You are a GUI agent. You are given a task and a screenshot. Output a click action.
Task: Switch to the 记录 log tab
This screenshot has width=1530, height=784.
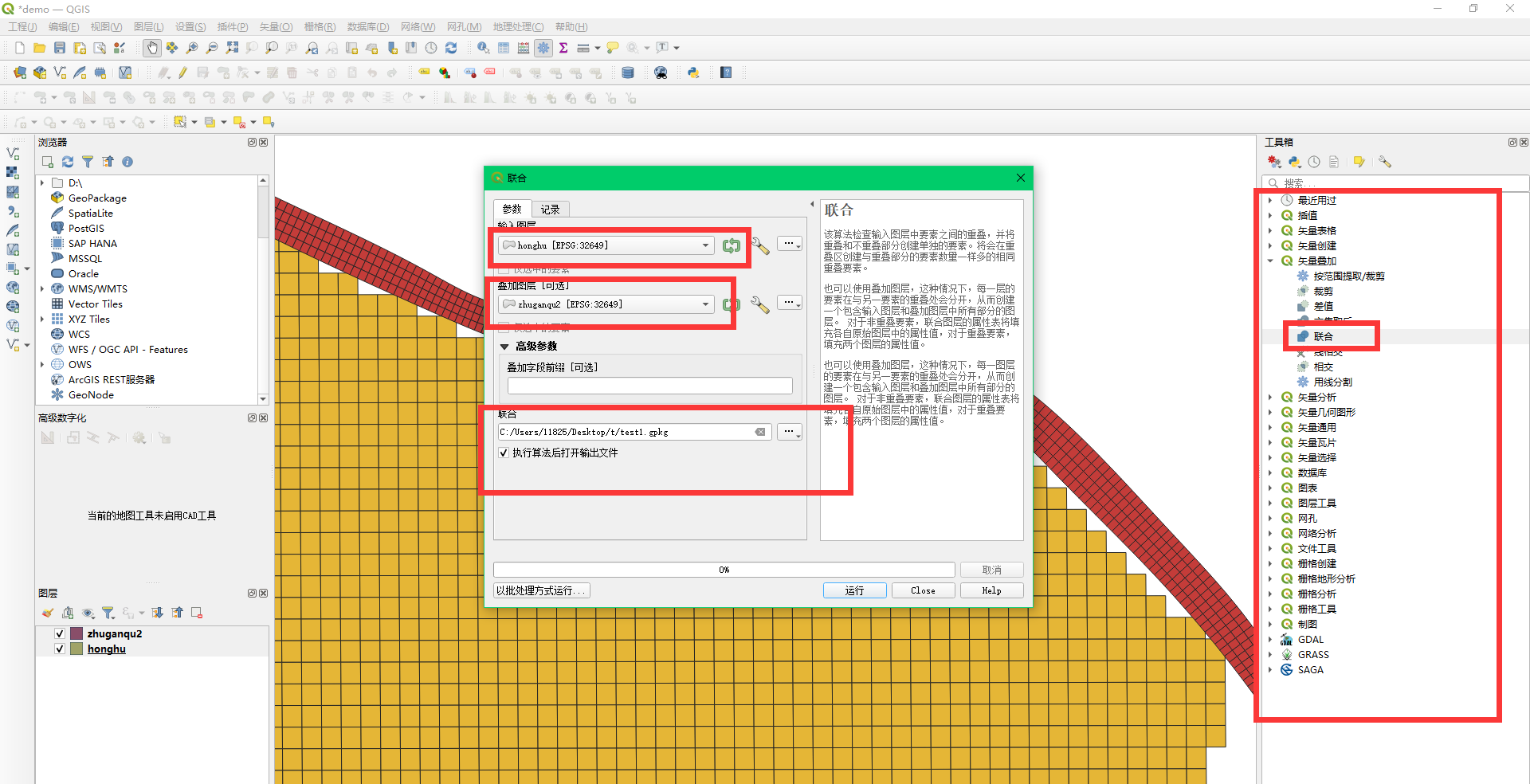[550, 210]
